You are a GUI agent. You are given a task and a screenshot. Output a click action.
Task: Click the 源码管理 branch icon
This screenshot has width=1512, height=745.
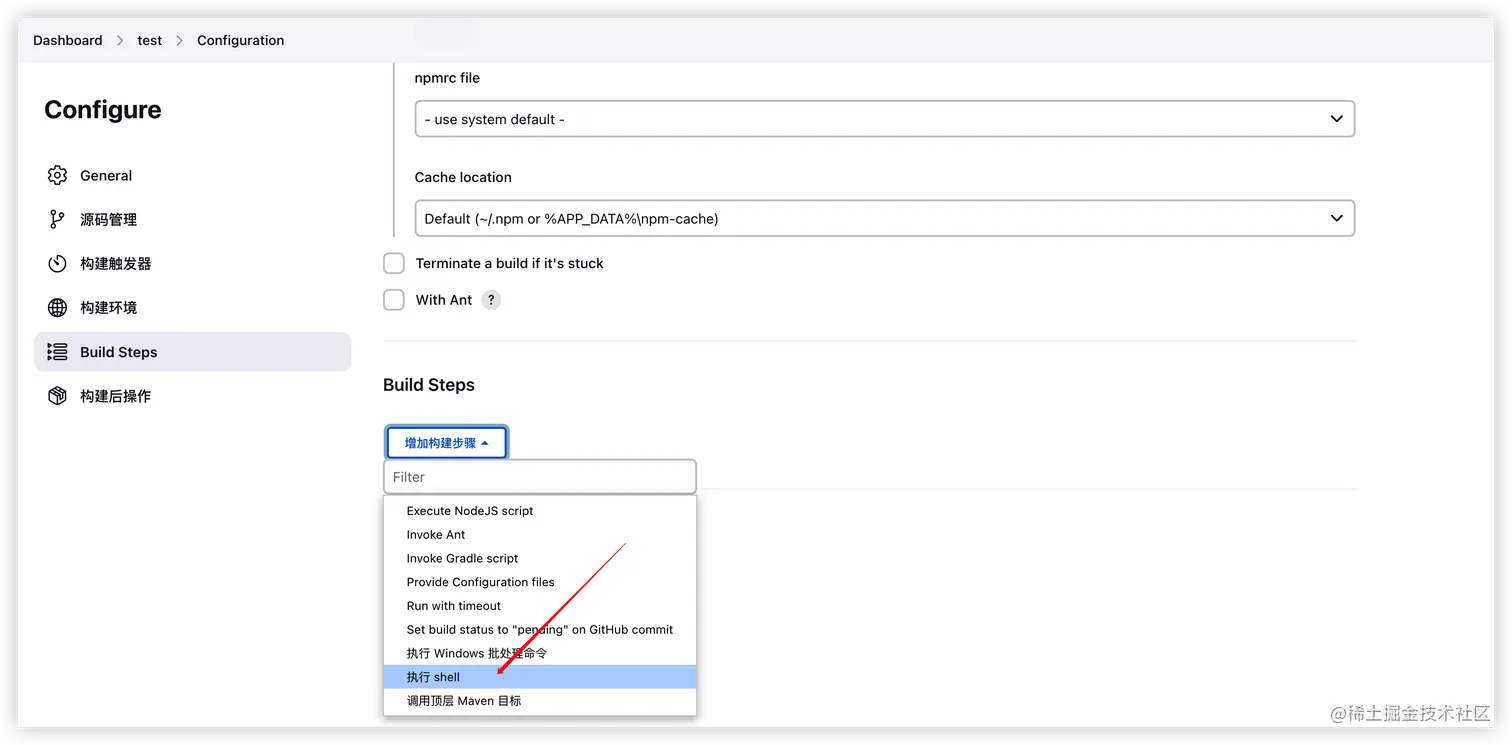pyautogui.click(x=57, y=219)
